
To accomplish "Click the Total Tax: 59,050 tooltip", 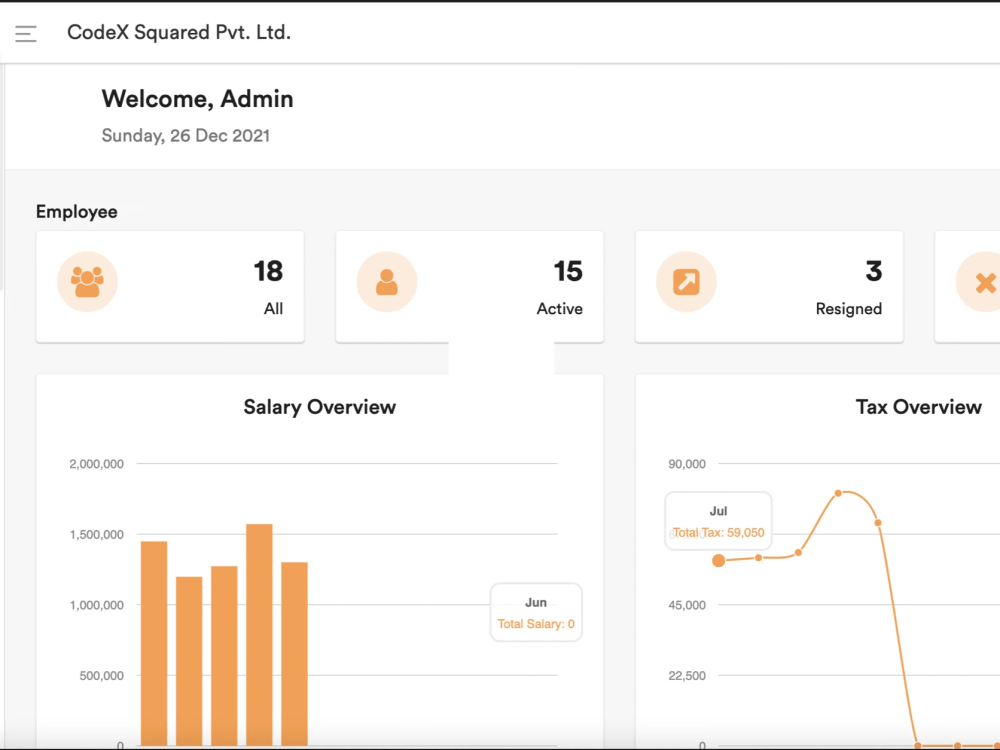I will pos(719,521).
